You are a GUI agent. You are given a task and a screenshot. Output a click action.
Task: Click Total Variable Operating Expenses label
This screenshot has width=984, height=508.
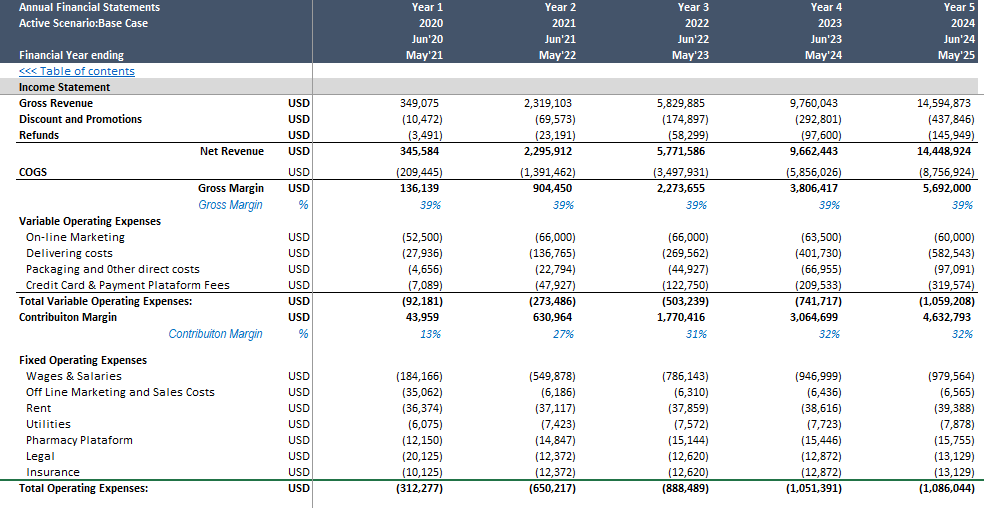pyautogui.click(x=105, y=301)
